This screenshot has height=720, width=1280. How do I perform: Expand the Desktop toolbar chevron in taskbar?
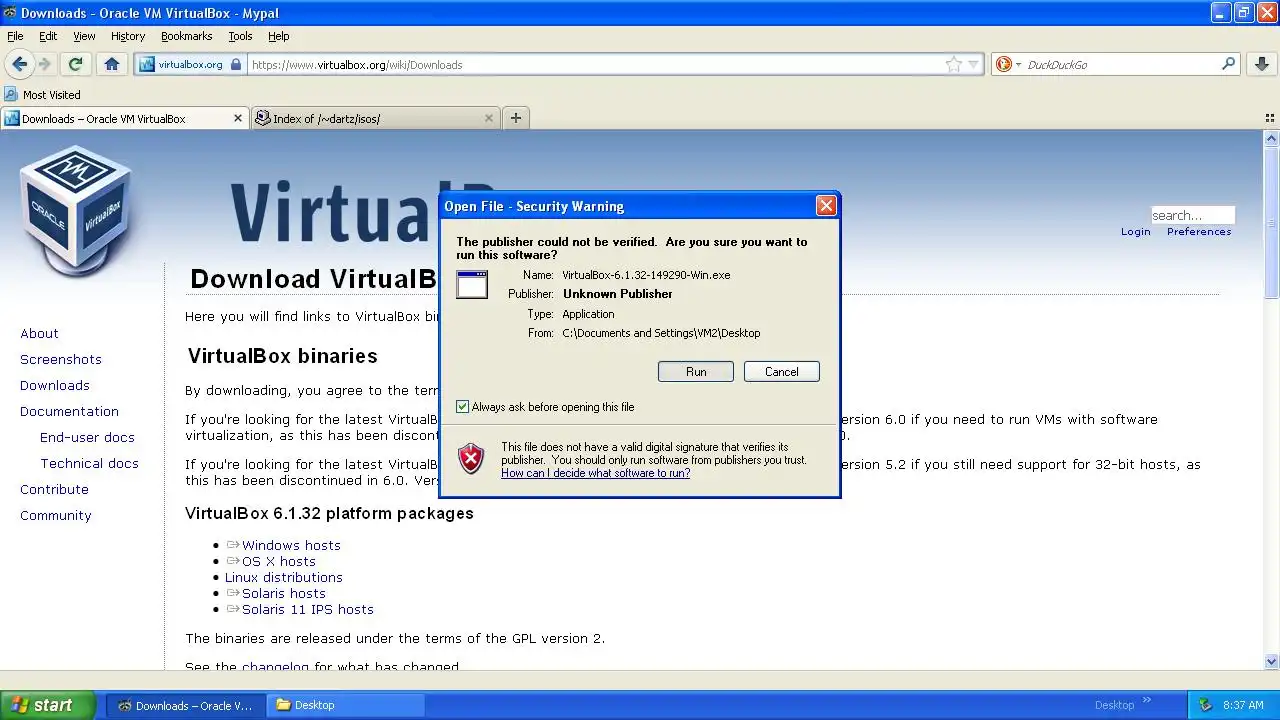point(1147,700)
